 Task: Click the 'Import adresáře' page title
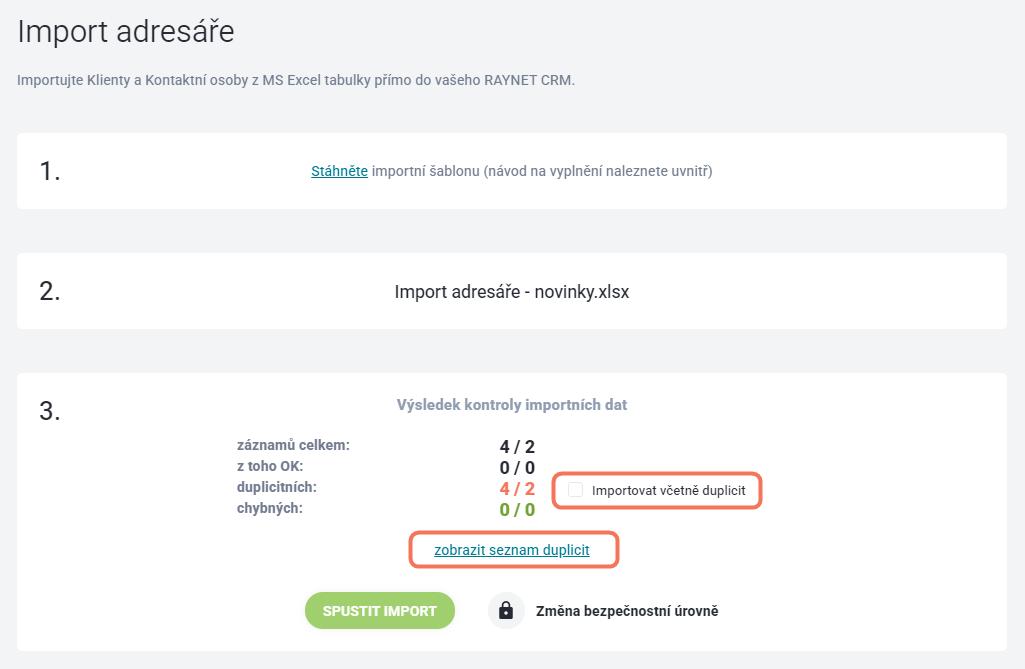point(126,31)
